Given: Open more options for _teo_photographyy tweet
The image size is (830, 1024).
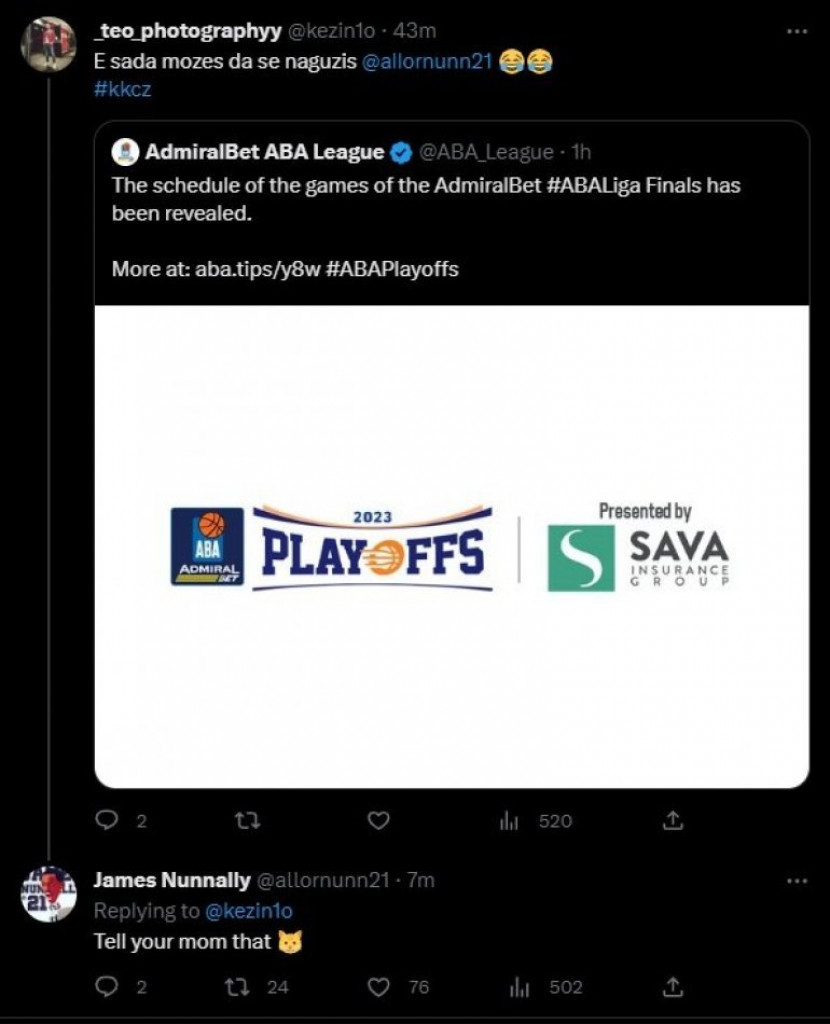Looking at the screenshot, I should (x=796, y=32).
